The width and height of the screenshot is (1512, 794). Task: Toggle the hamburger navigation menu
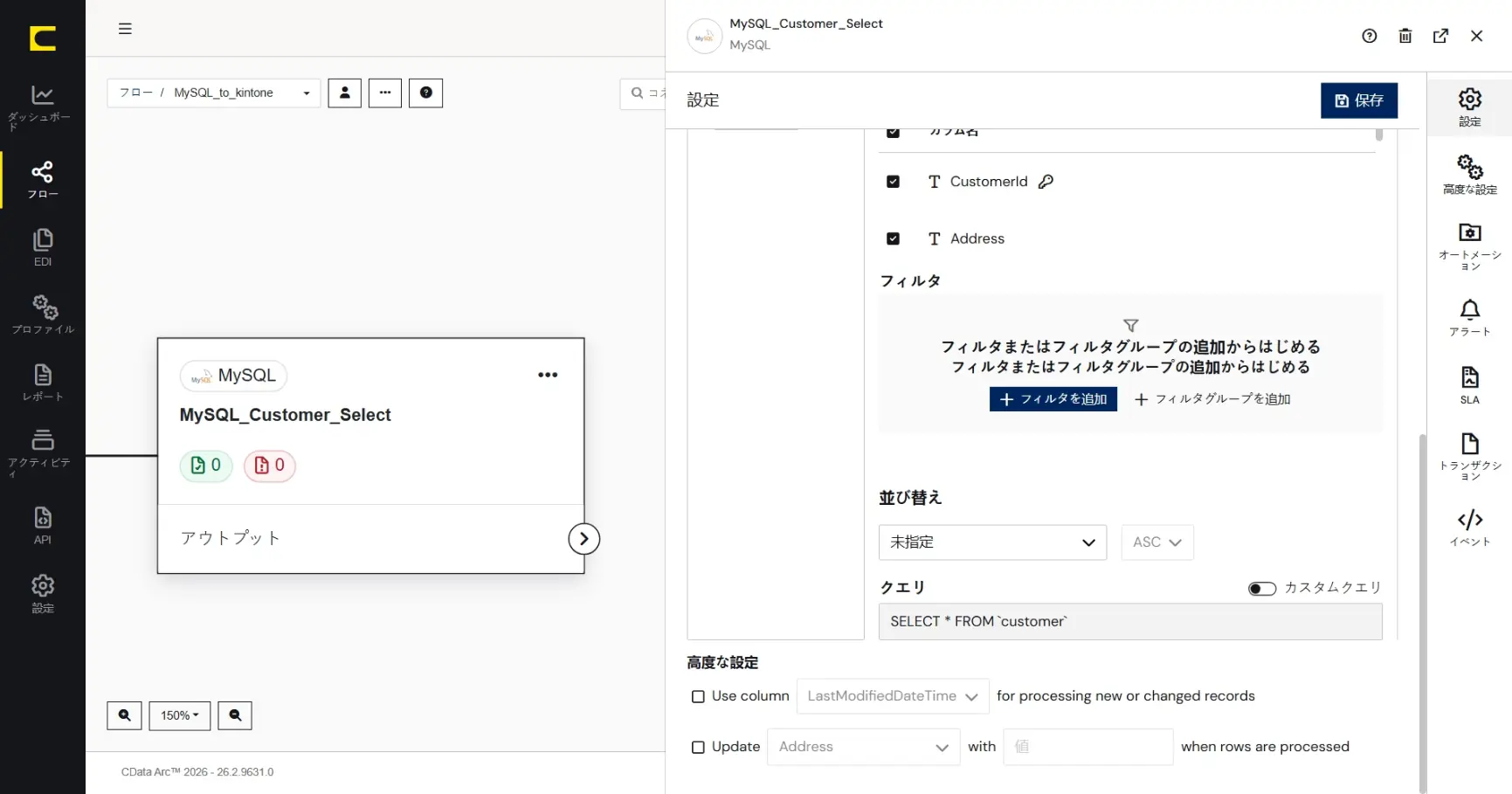(x=125, y=29)
